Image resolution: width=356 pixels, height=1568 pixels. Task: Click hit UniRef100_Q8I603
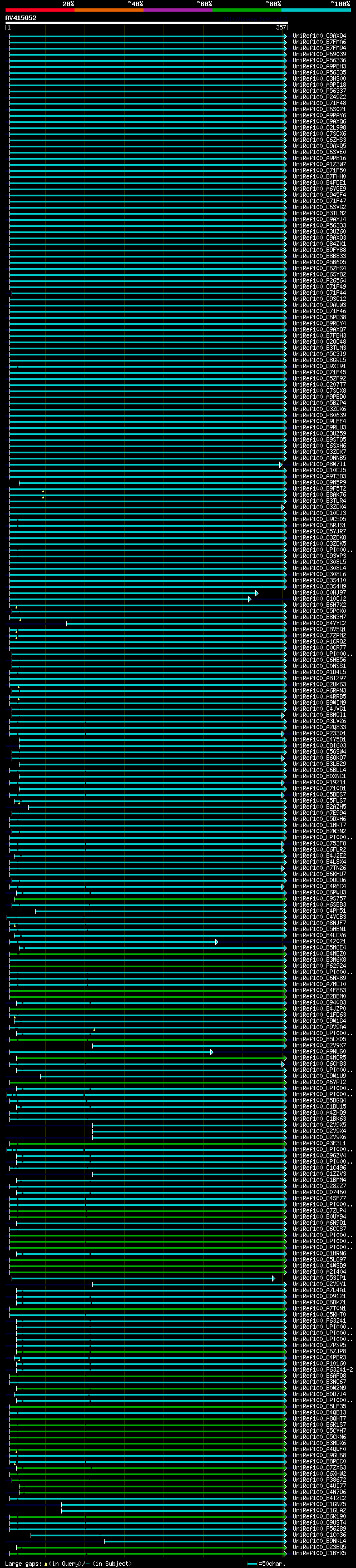point(319,746)
